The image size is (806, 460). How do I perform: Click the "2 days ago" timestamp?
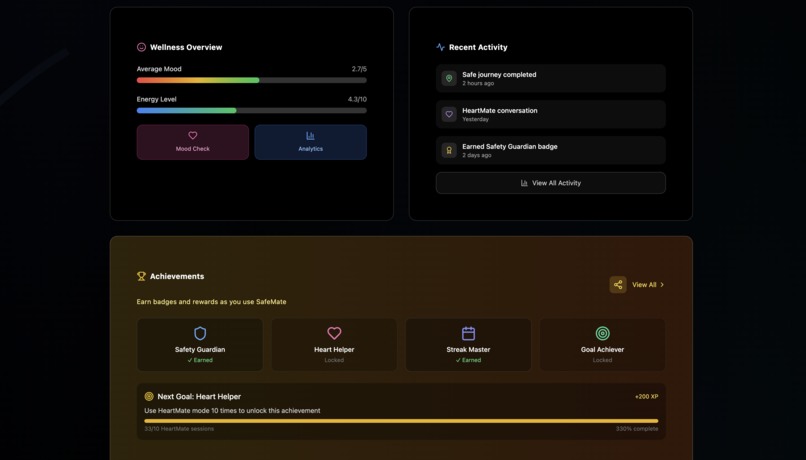pyautogui.click(x=477, y=155)
